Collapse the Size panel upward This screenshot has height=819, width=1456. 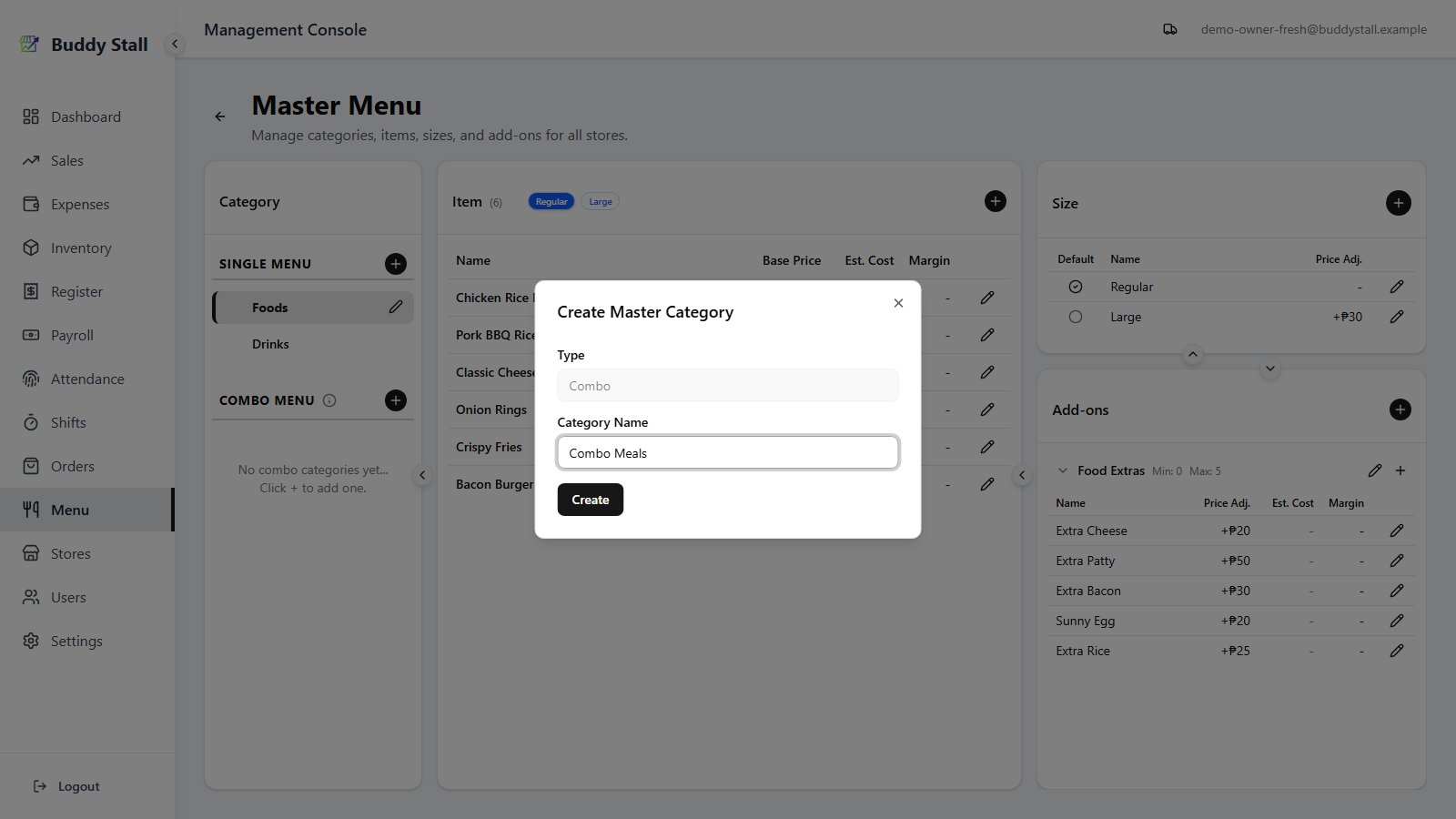coord(1193,354)
